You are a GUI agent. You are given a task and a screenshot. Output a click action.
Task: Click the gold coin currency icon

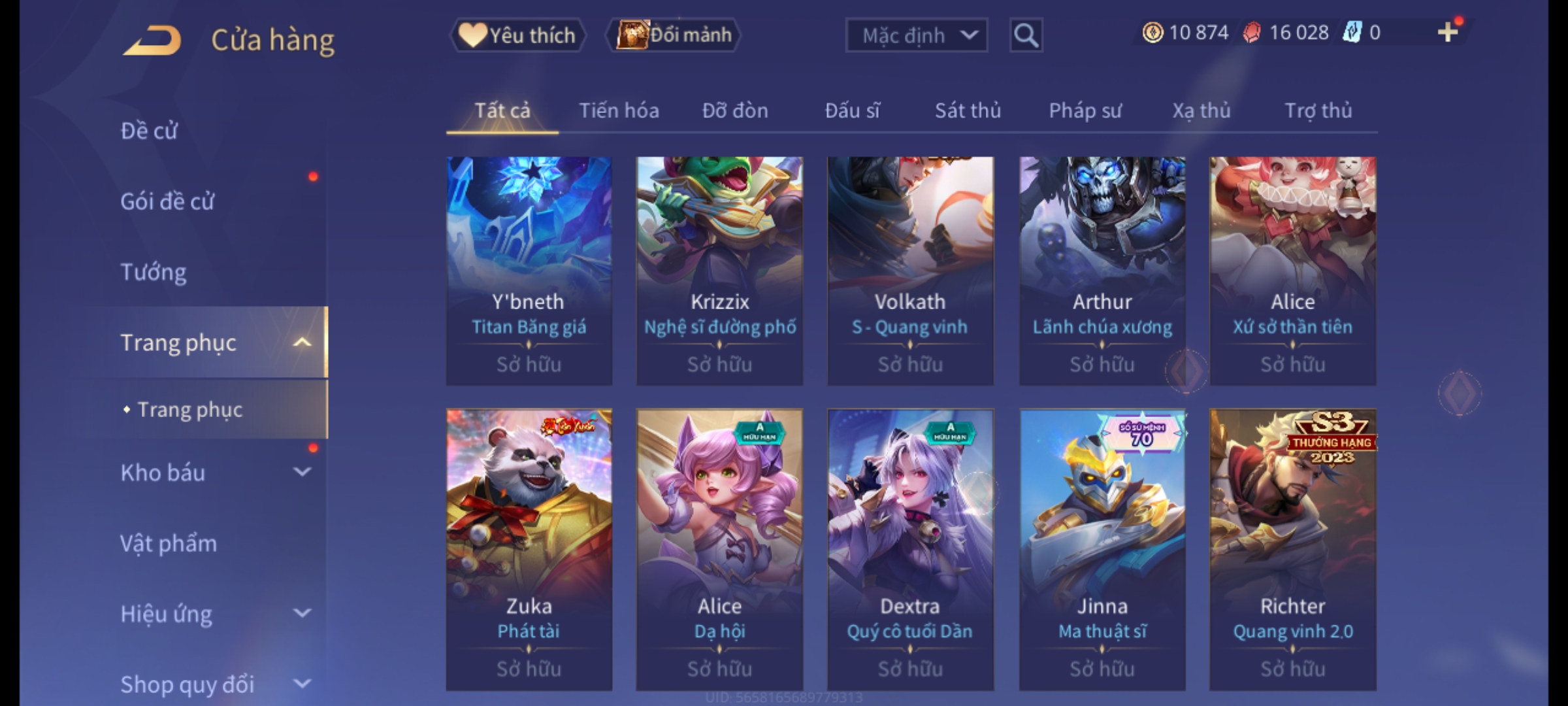coord(1152,32)
